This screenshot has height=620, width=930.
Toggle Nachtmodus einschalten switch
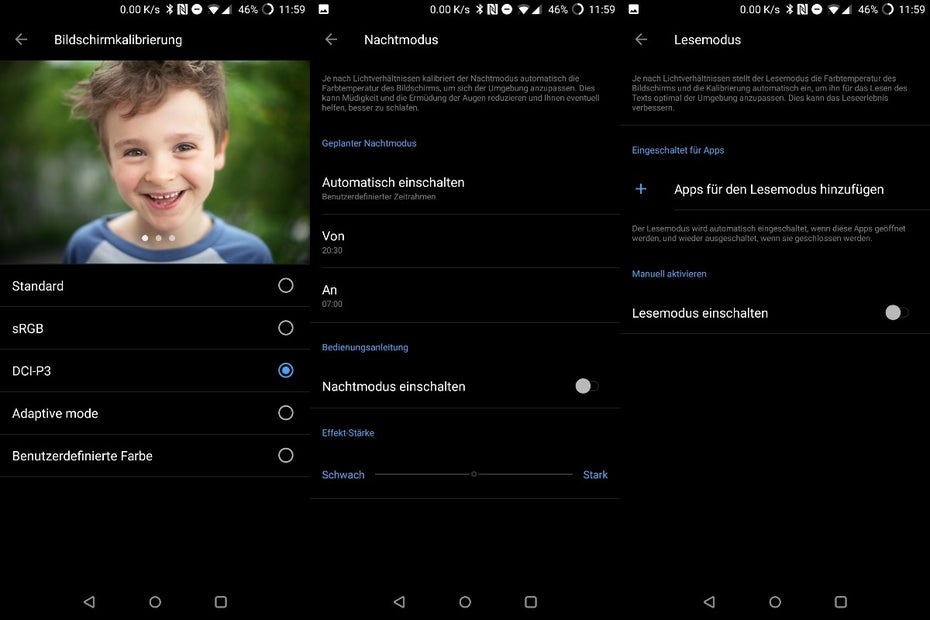(x=587, y=386)
